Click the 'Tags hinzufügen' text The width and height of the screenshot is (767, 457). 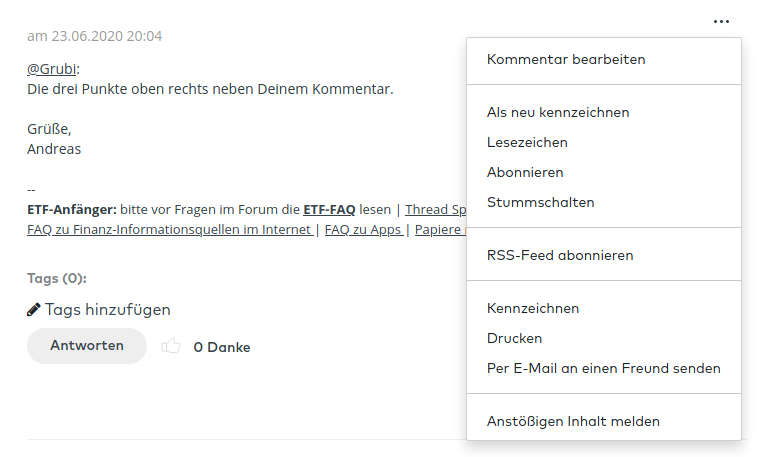pyautogui.click(x=107, y=310)
